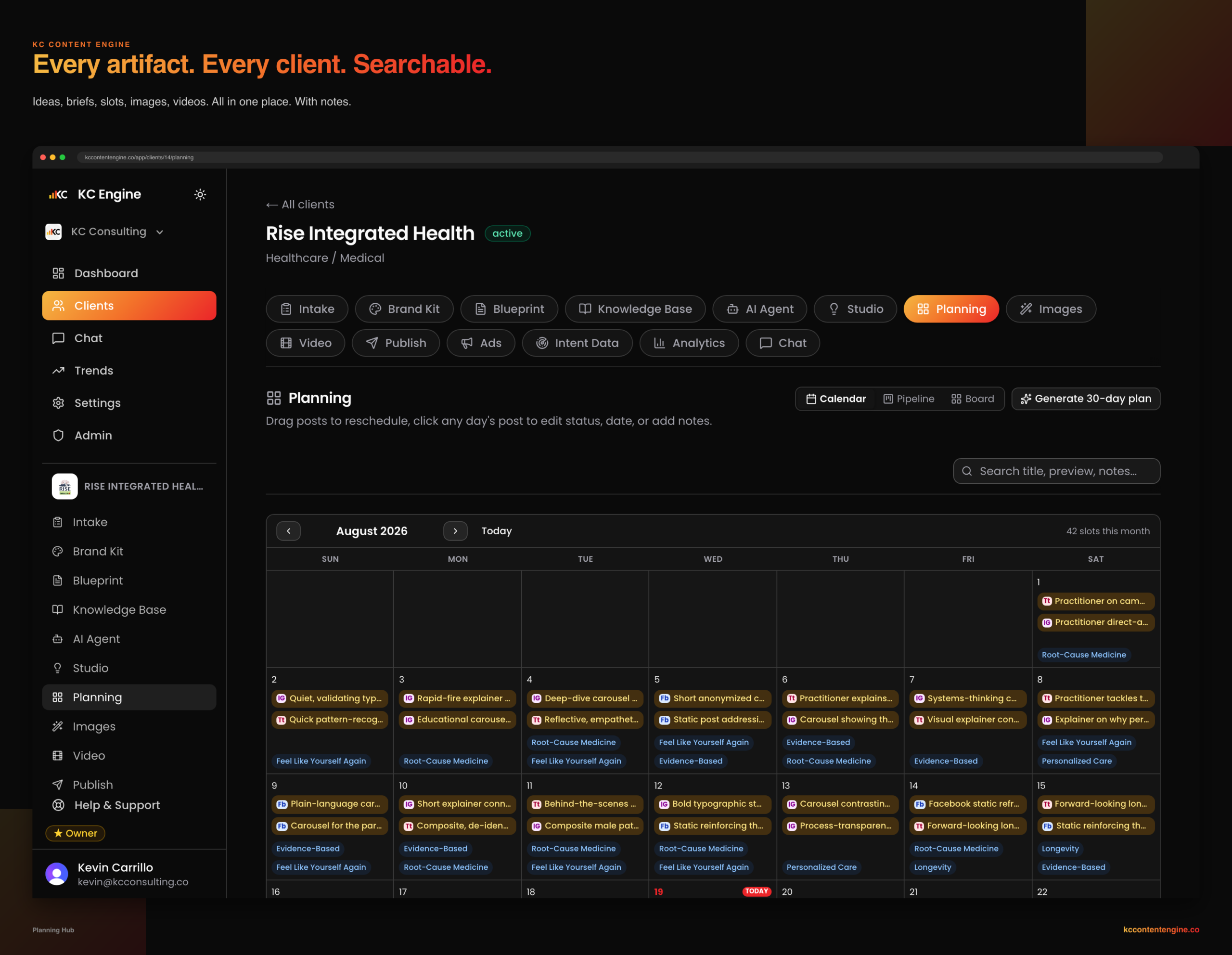Open 'Rapid-fire explainer' post on Aug 3

coord(458,698)
